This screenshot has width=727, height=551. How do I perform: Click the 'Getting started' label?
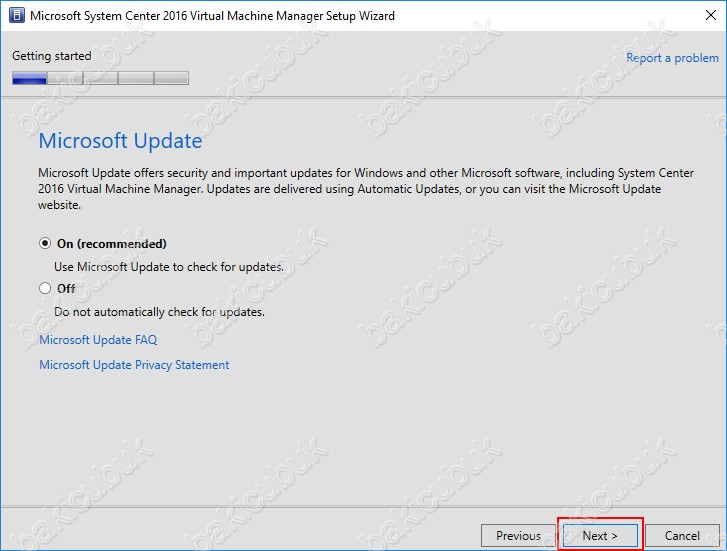[51, 56]
